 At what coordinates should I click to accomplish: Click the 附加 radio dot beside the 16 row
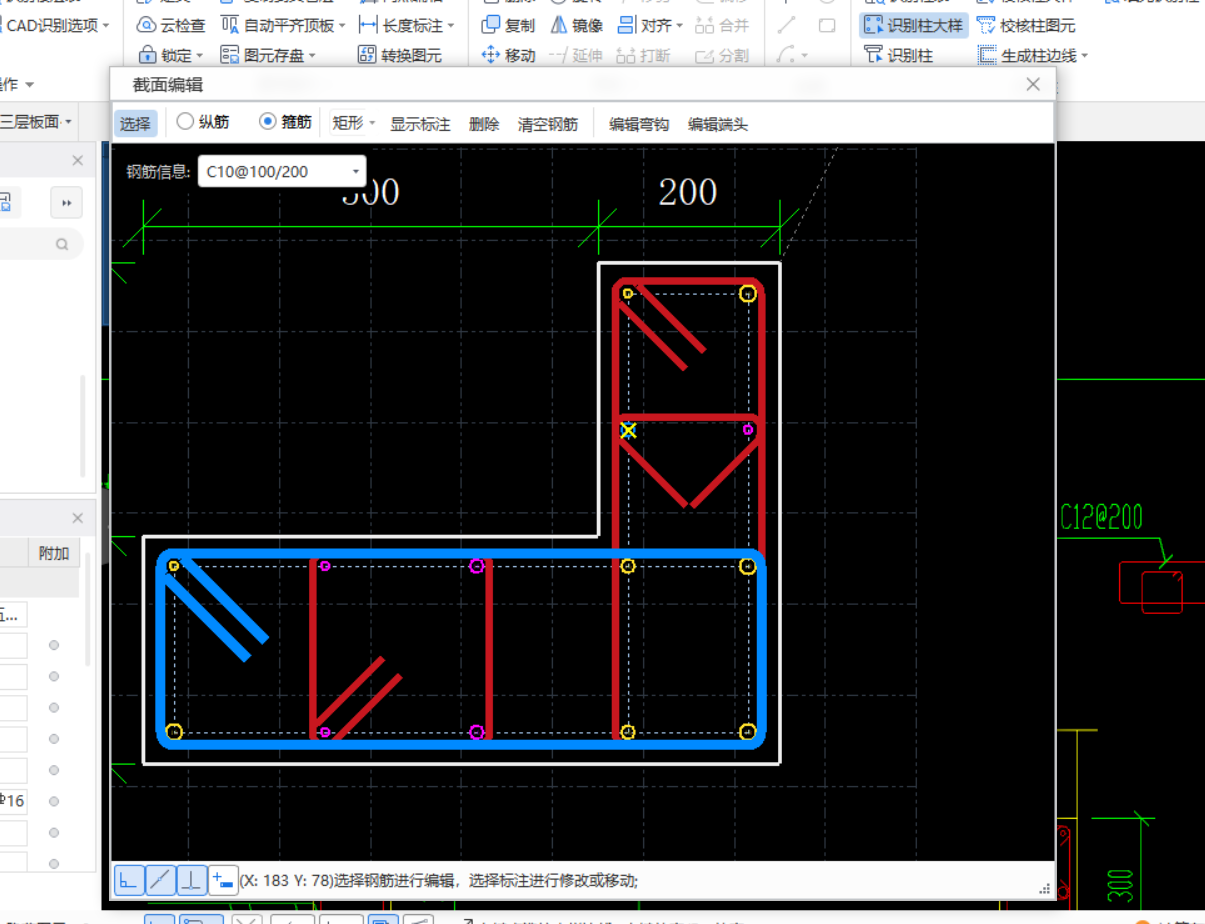point(54,801)
